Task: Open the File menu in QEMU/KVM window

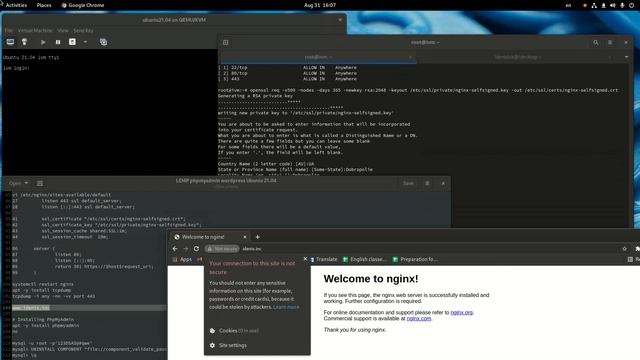Action: tap(9, 31)
